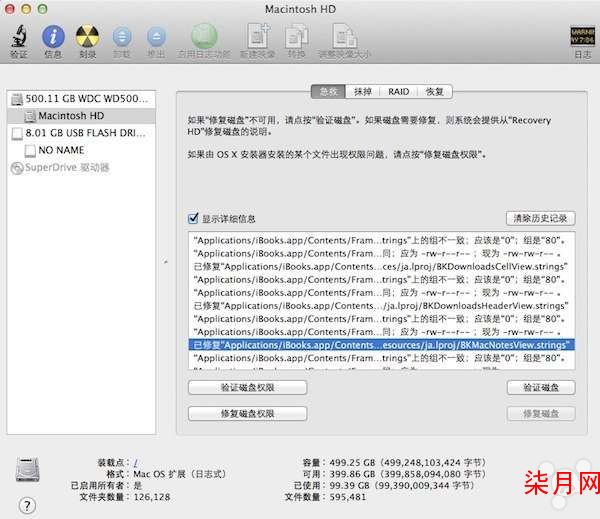This screenshot has height=519, width=600.
Task: Select the Macintosh HD volume in sidebar
Action: tap(81, 116)
